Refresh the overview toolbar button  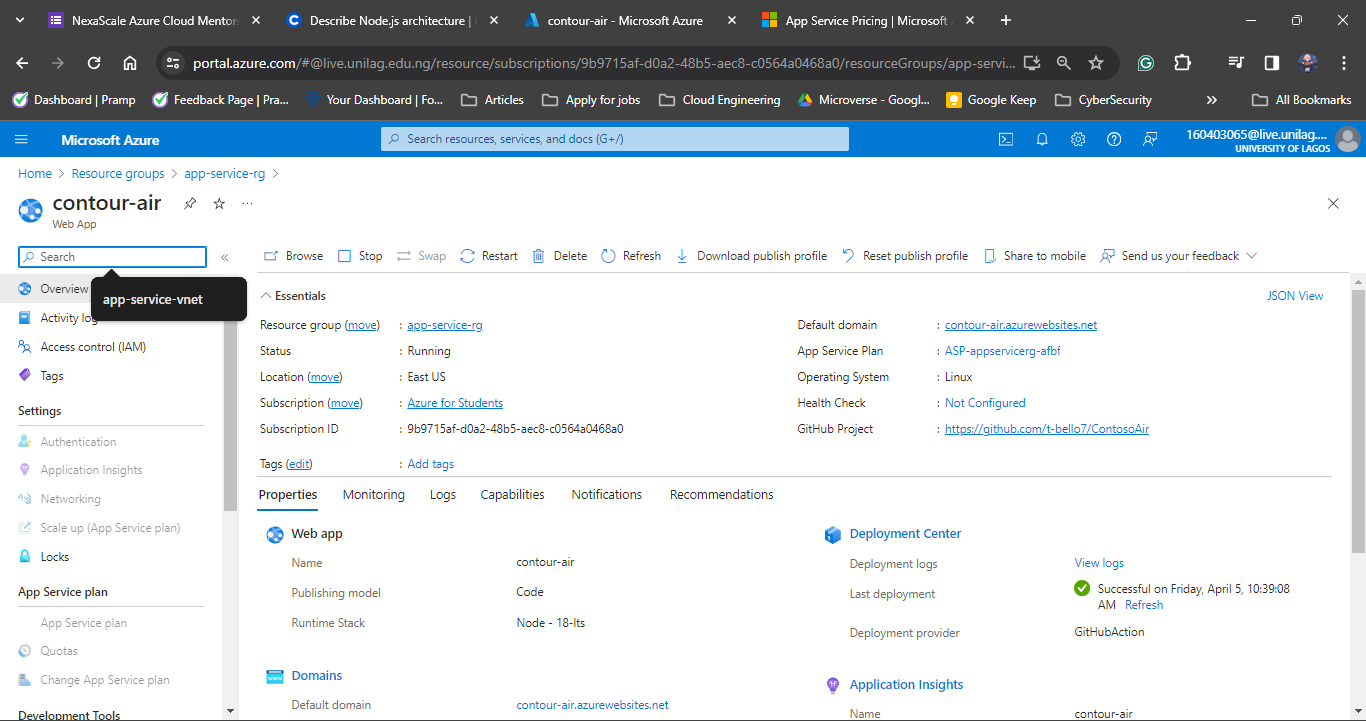631,256
